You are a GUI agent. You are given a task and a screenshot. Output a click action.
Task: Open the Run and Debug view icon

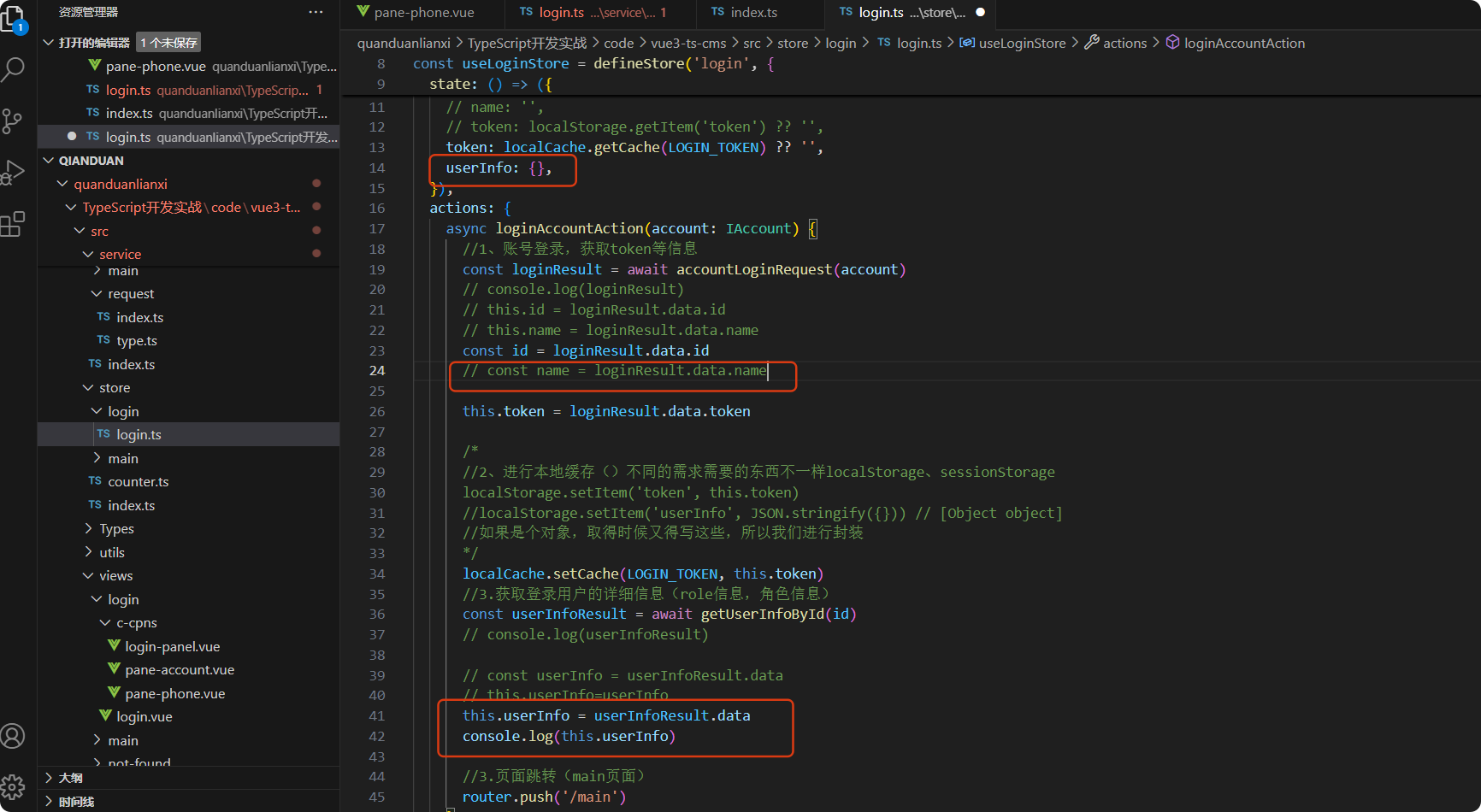coord(14,173)
